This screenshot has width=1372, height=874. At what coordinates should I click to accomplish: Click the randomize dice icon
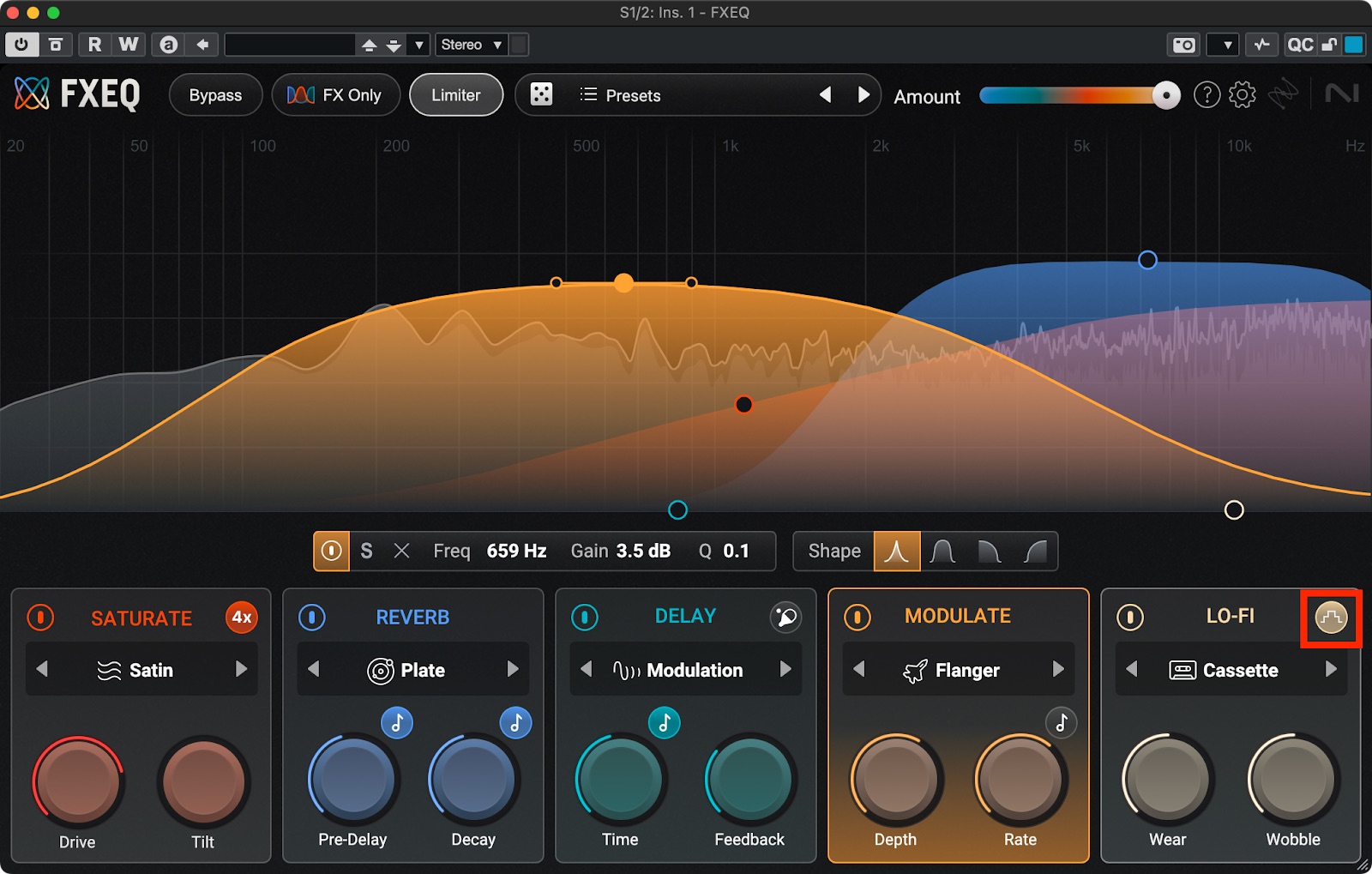coord(541,94)
